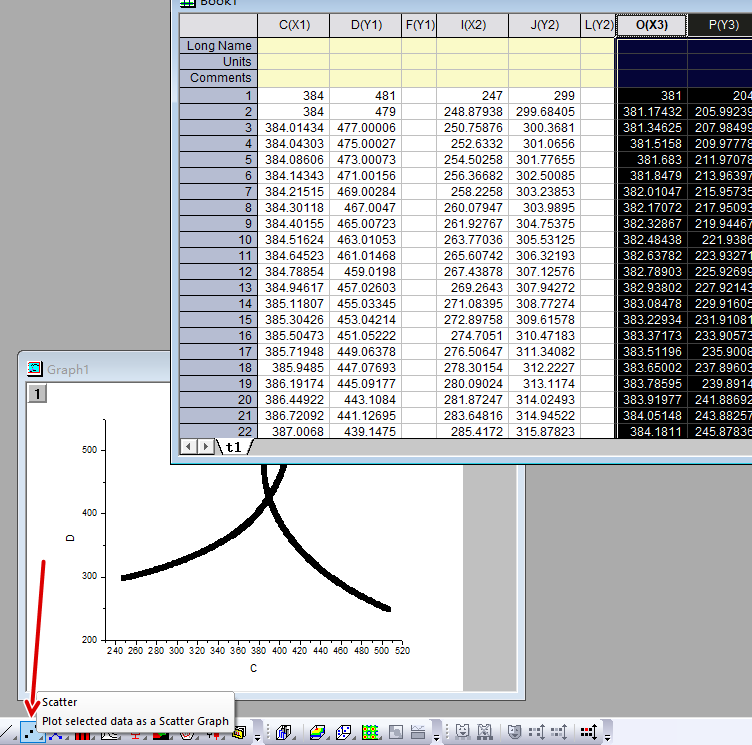Click the 3D bars plot icon
The height and width of the screenshot is (745, 752).
(283, 734)
